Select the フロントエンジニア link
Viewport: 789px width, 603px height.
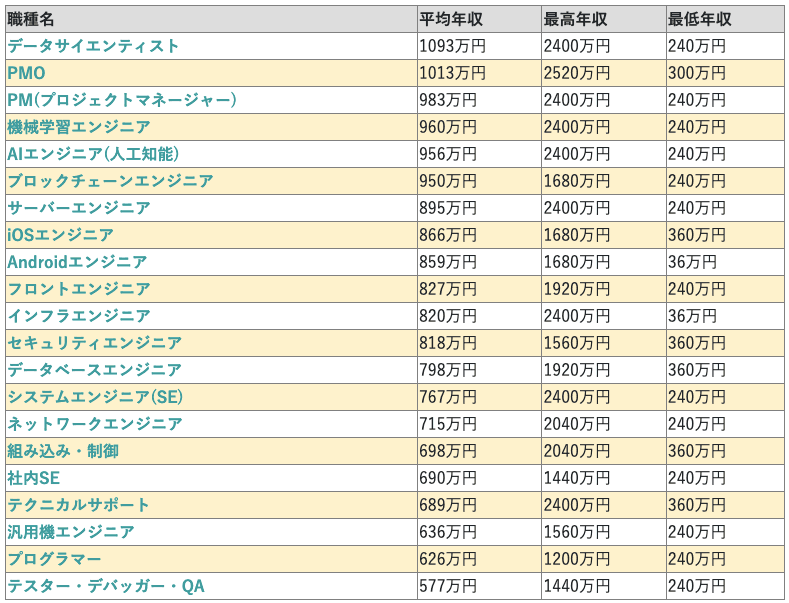pos(79,289)
